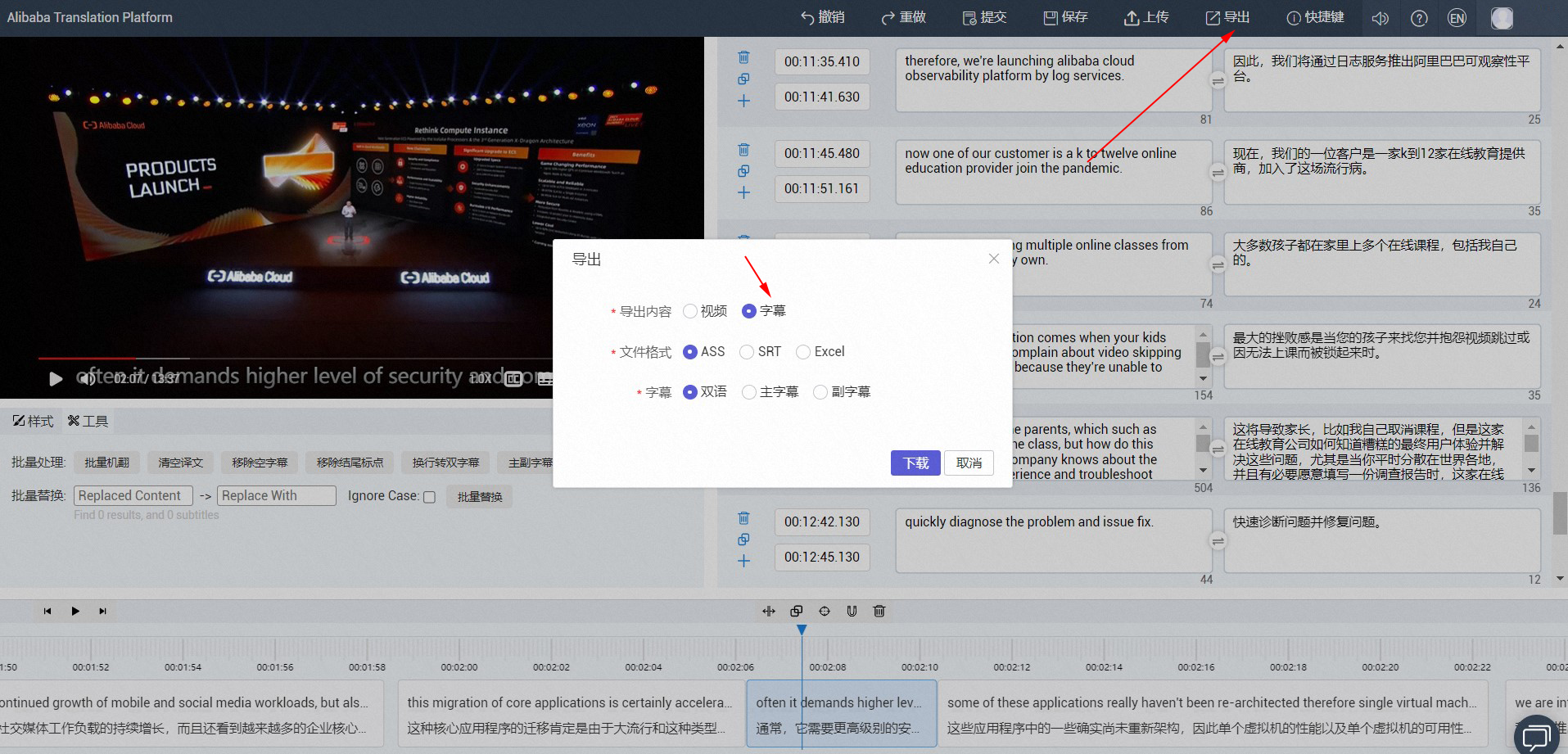Click the timeline split icon
1568x754 pixels.
(x=769, y=611)
